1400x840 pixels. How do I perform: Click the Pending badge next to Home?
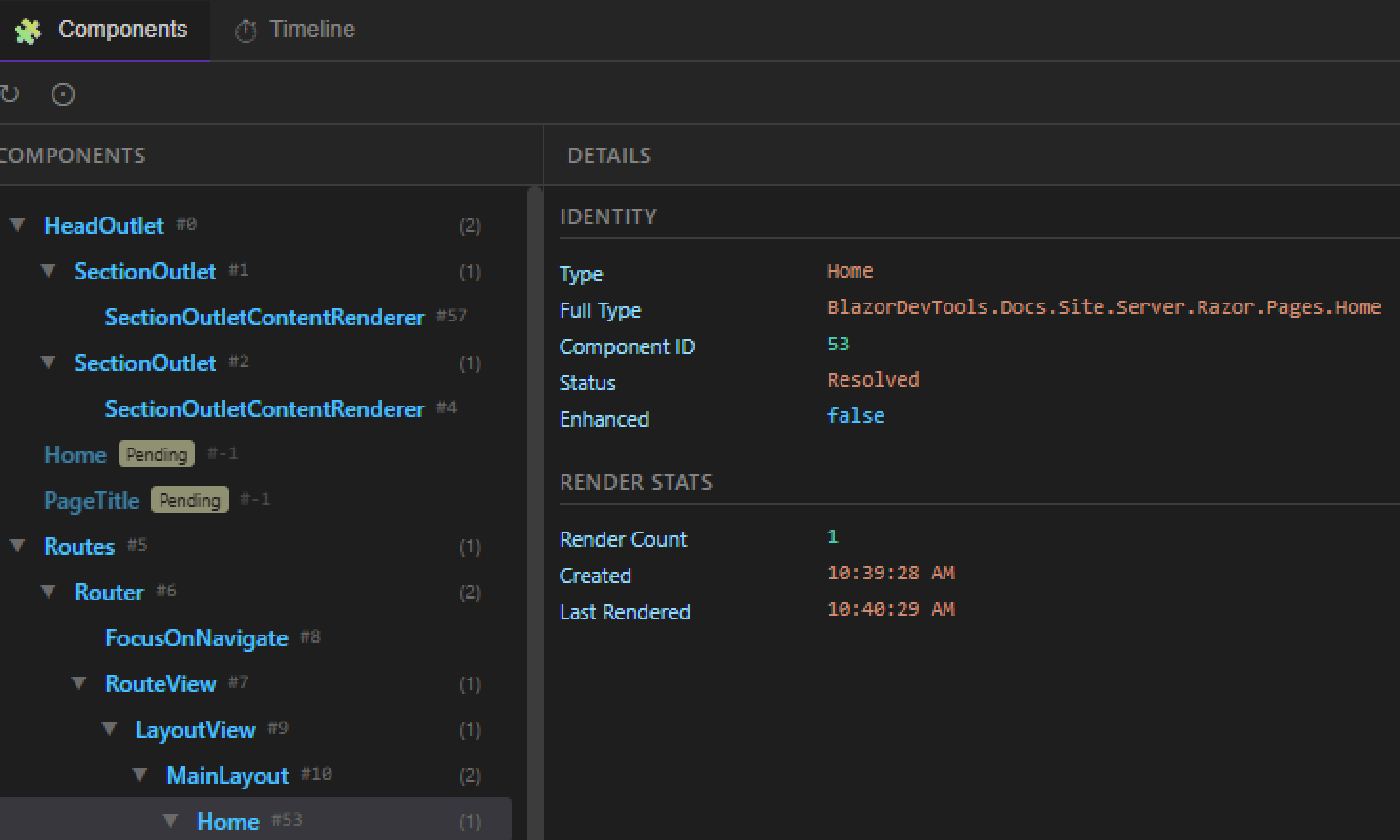(x=156, y=453)
